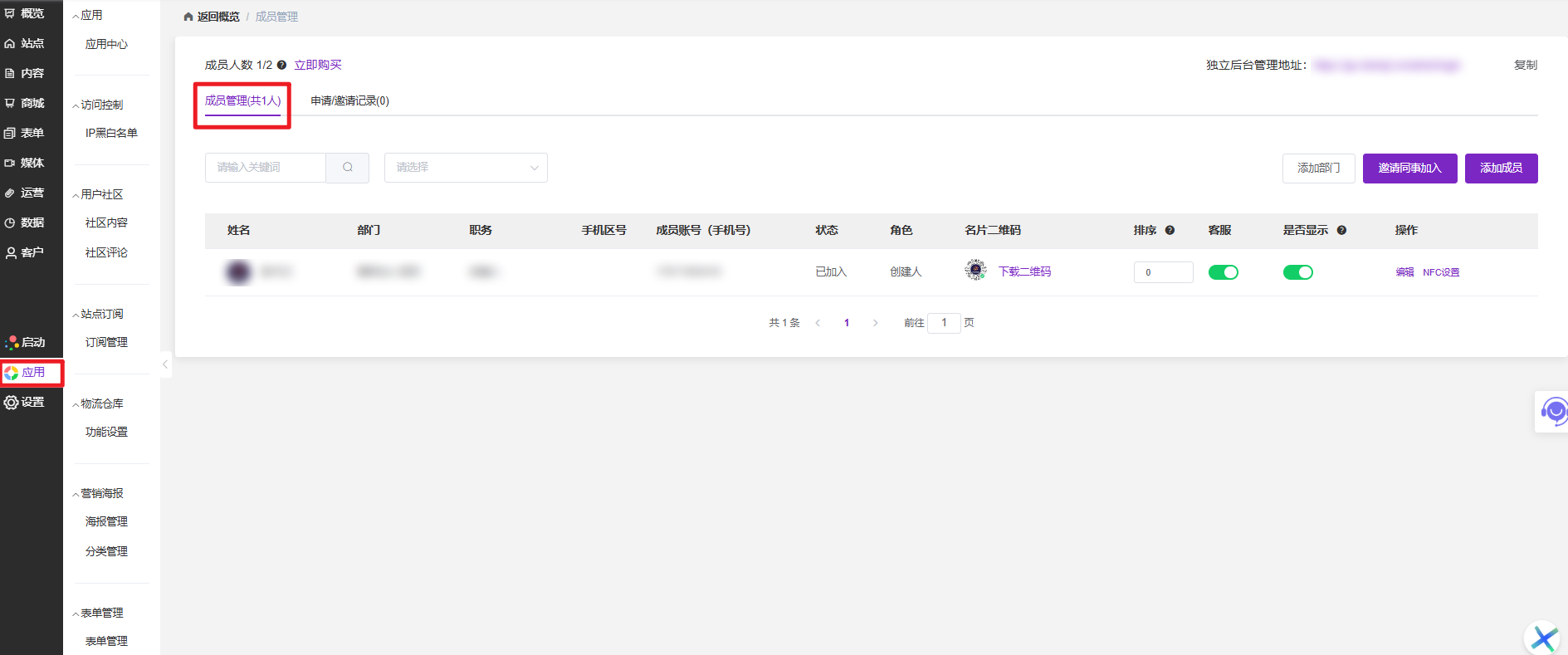Toggle the 是否显示 switch for member
This screenshot has width=1568, height=655.
(1297, 272)
